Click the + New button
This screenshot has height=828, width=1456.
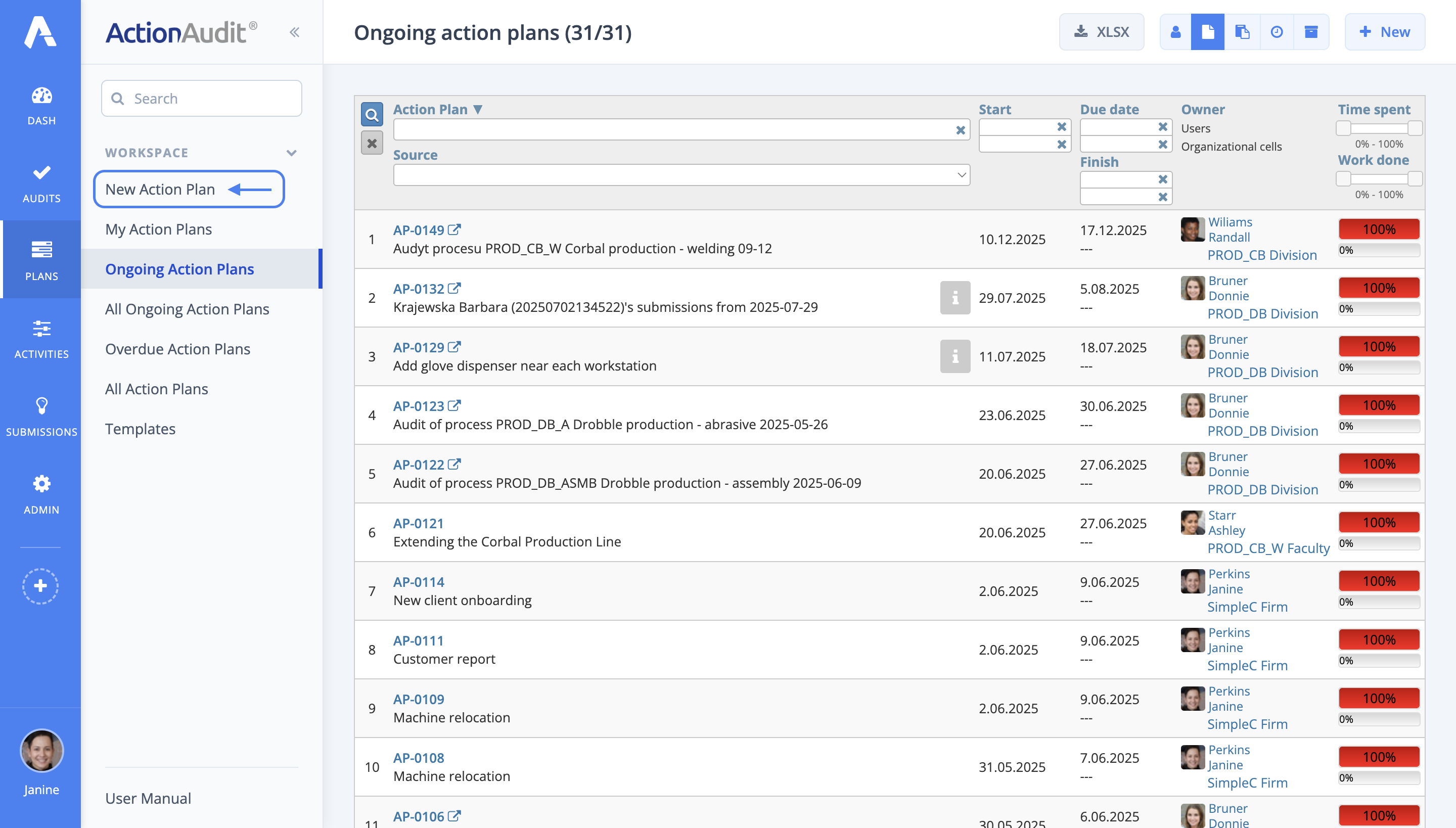pyautogui.click(x=1385, y=32)
